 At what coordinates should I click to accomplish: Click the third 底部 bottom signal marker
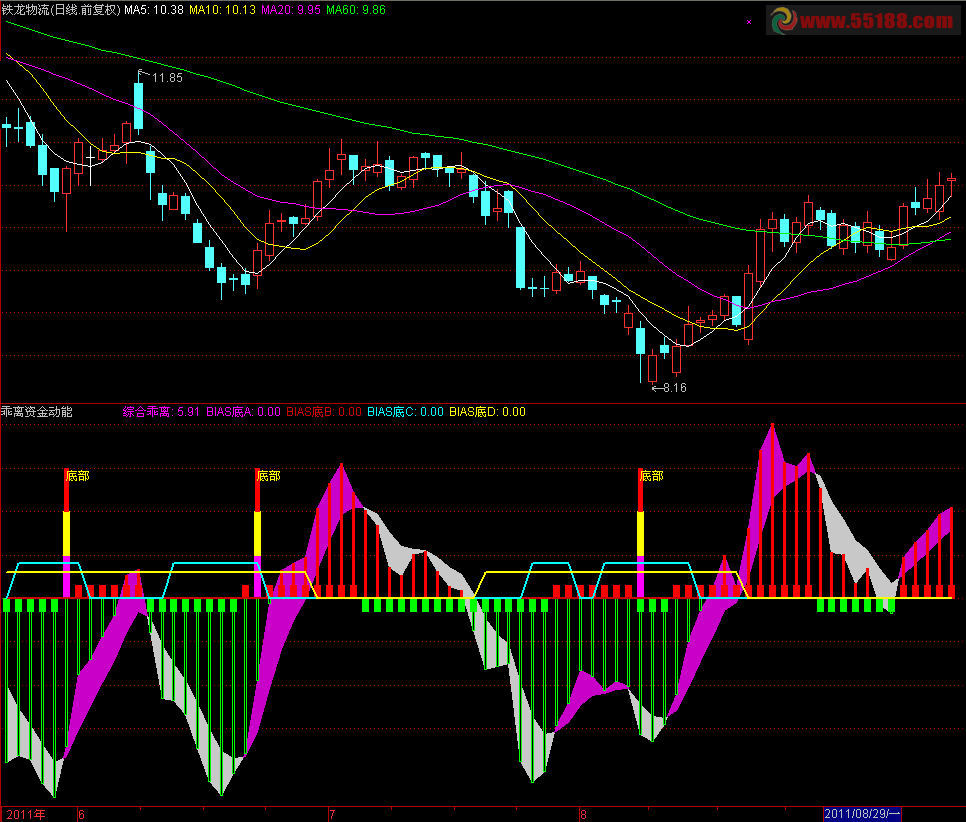651,476
